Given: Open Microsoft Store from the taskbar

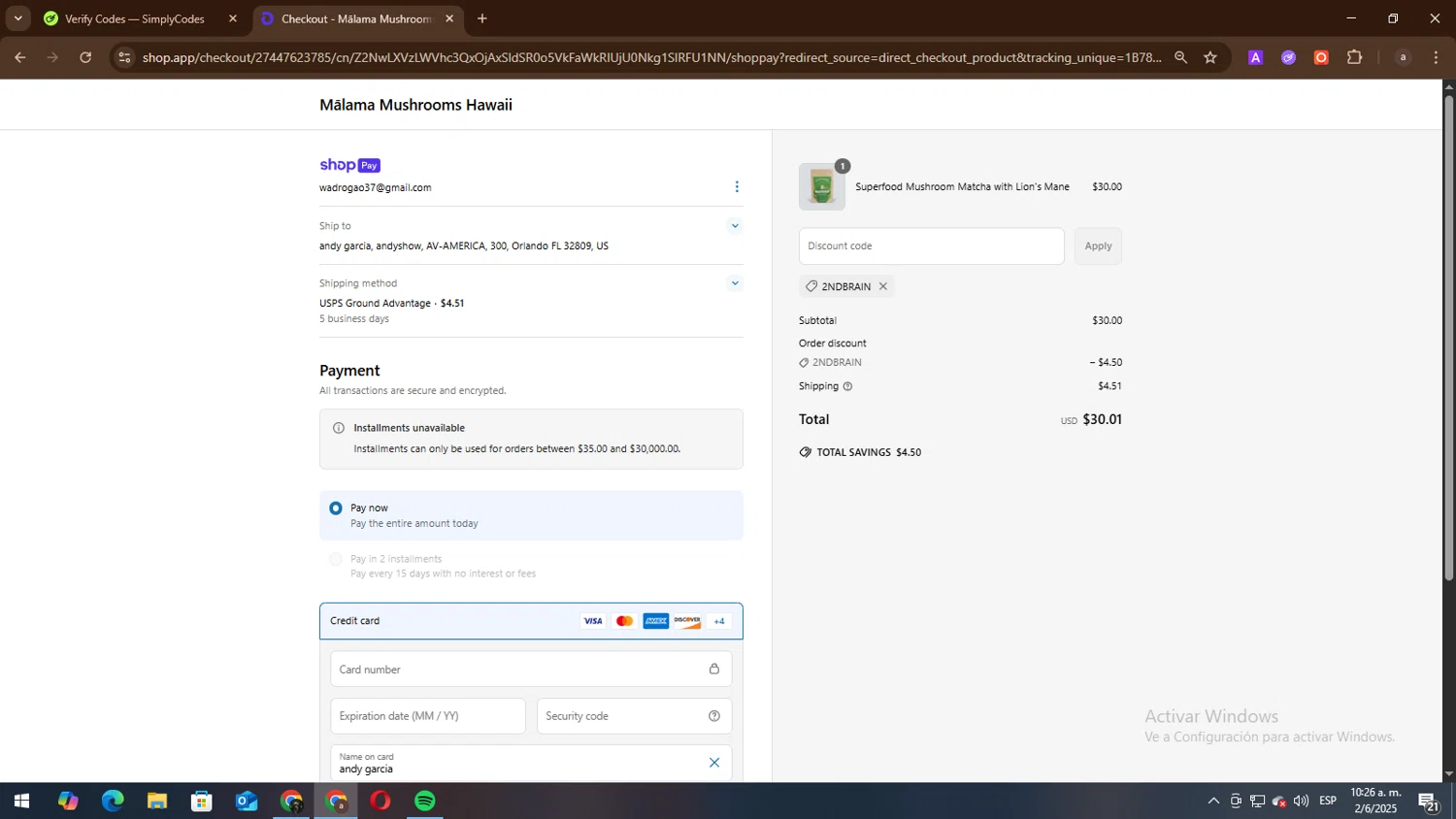Looking at the screenshot, I should point(202,802).
